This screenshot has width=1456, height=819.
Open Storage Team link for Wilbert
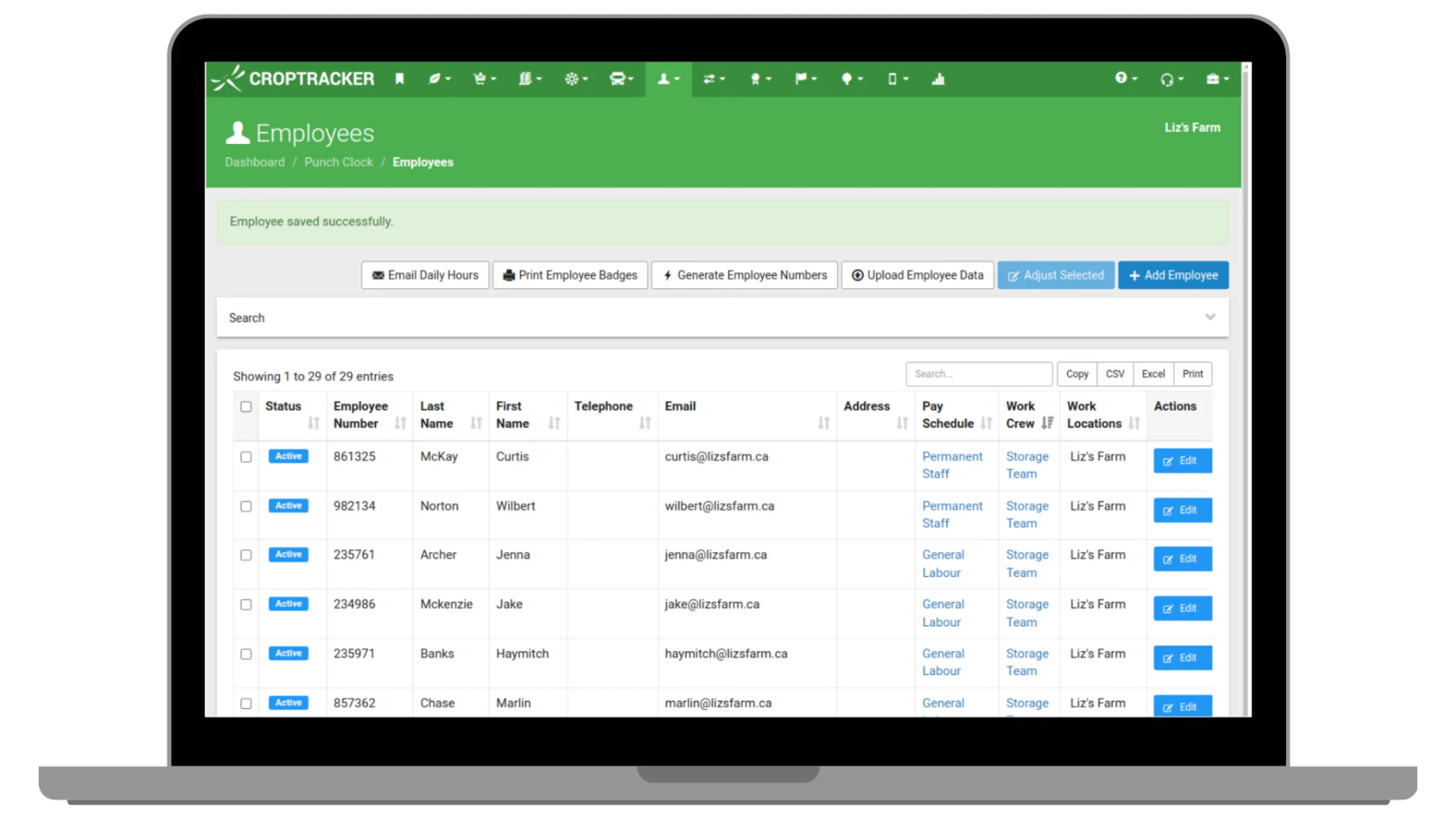(1027, 515)
